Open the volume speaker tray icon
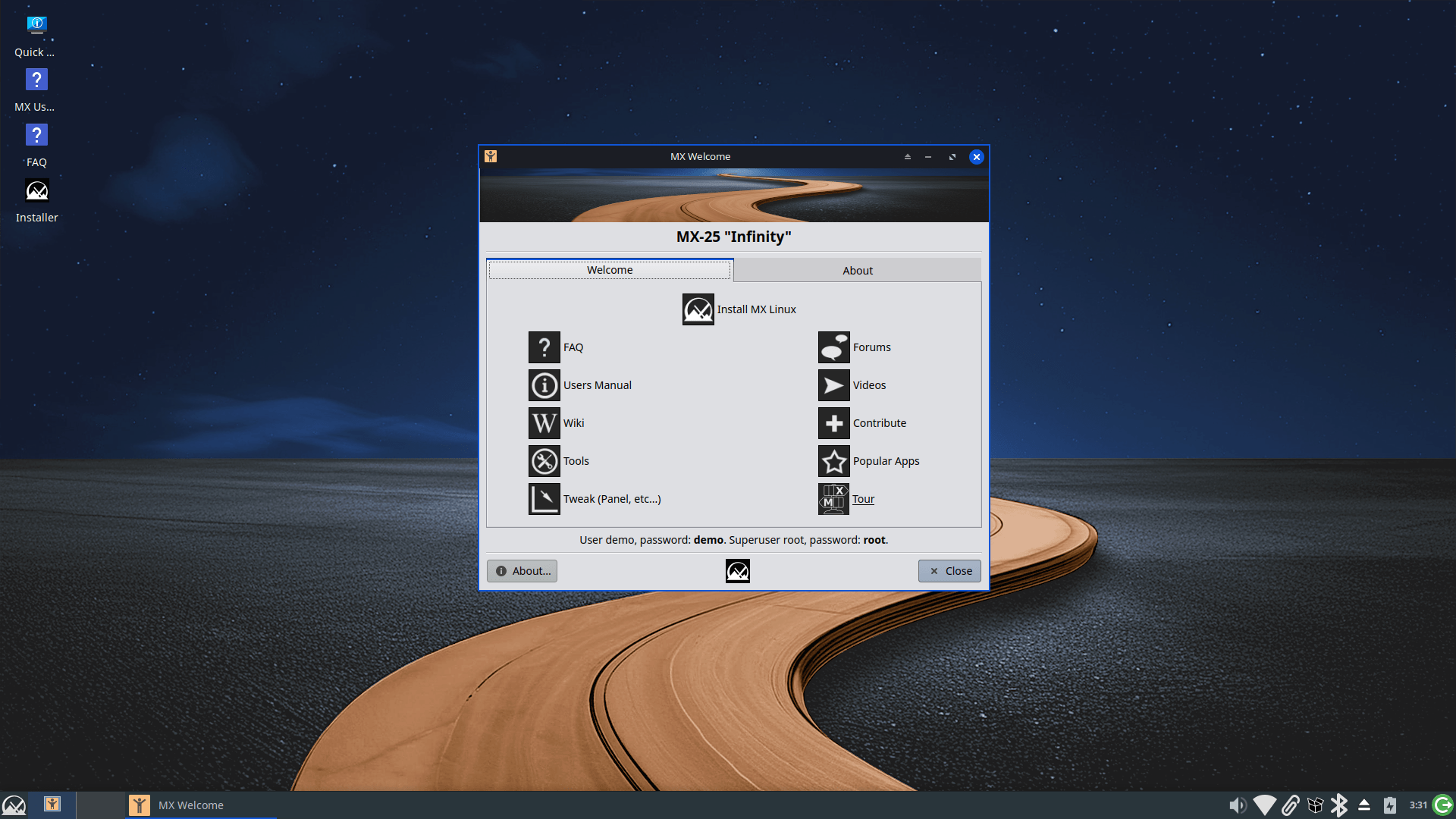Image resolution: width=1456 pixels, height=819 pixels. tap(1237, 805)
